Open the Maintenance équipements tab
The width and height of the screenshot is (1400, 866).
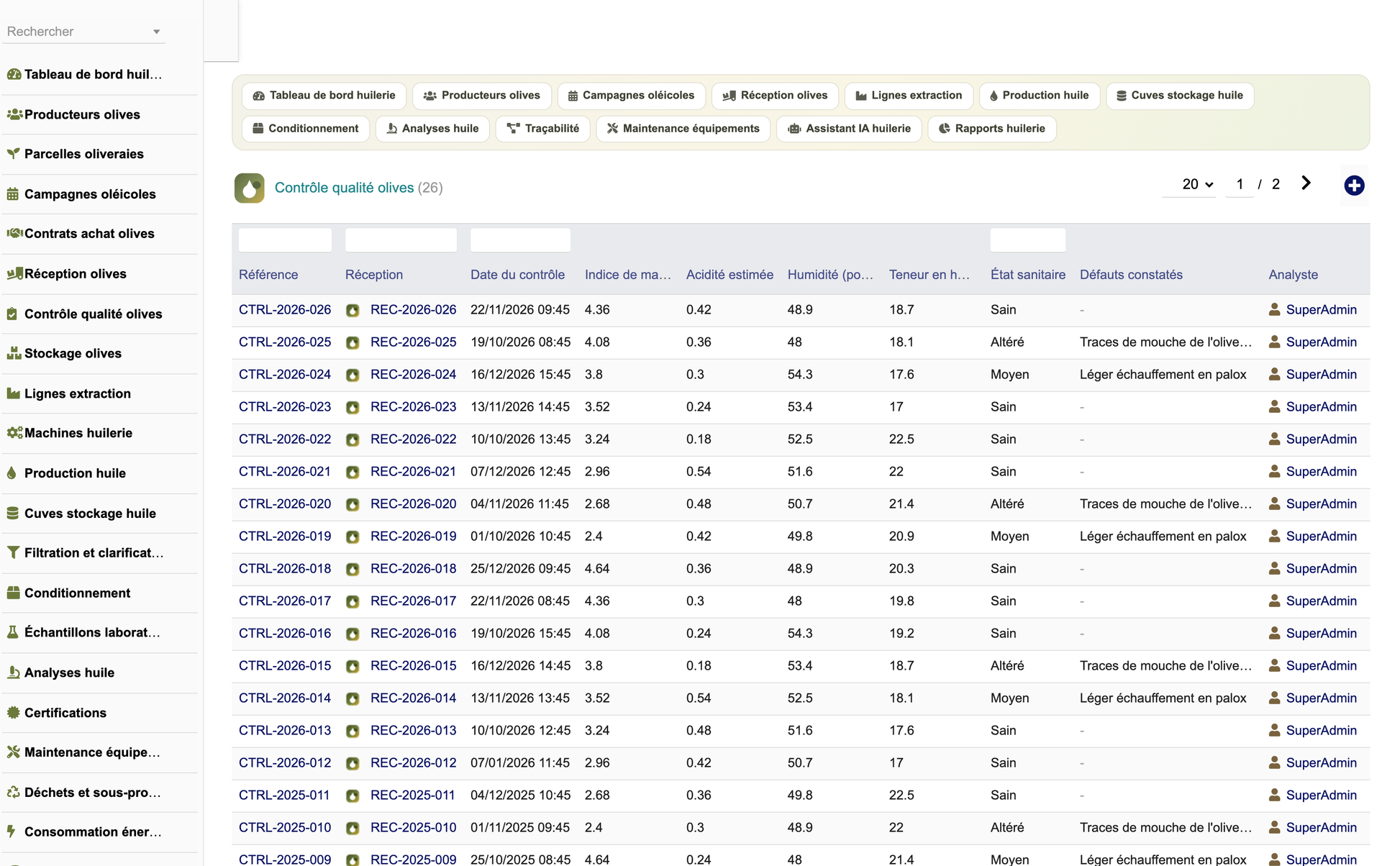(683, 129)
